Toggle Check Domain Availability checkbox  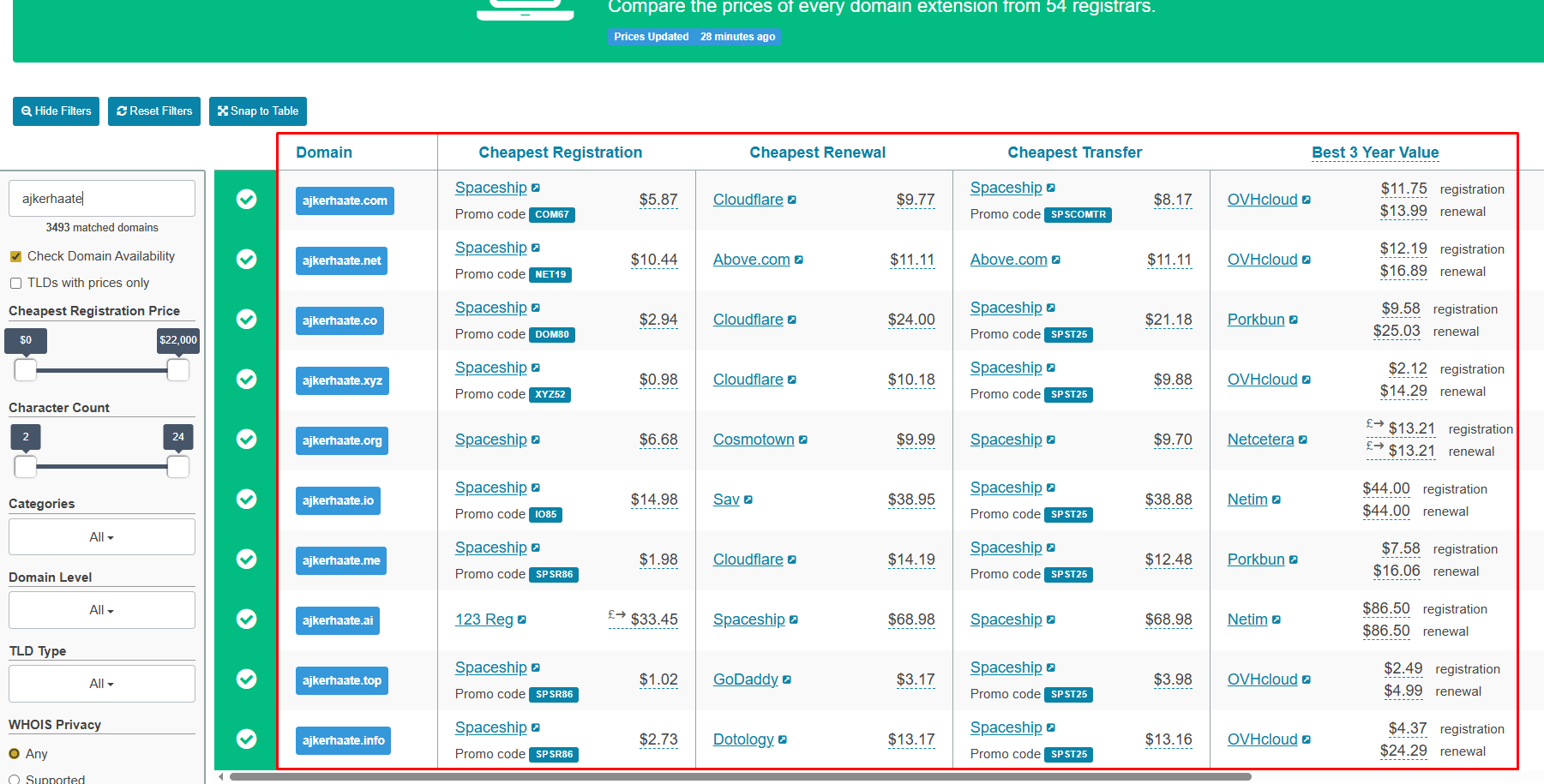(15, 256)
